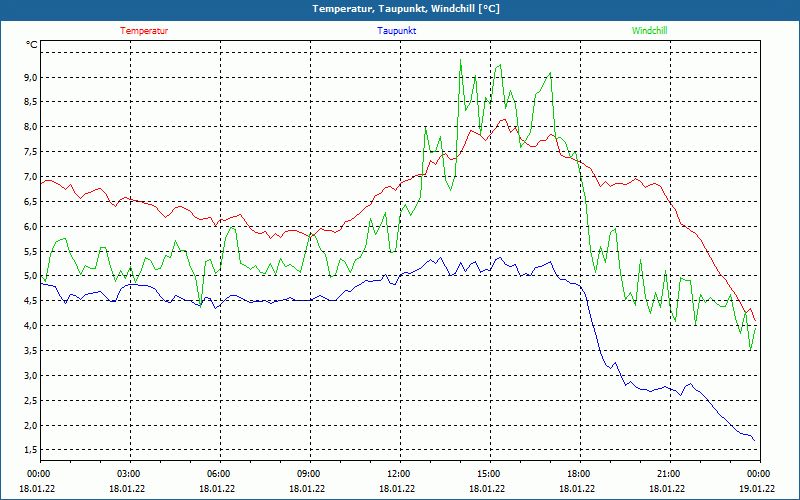The image size is (800, 500).
Task: Click the °C unit label on the axis
Action: 32,45
